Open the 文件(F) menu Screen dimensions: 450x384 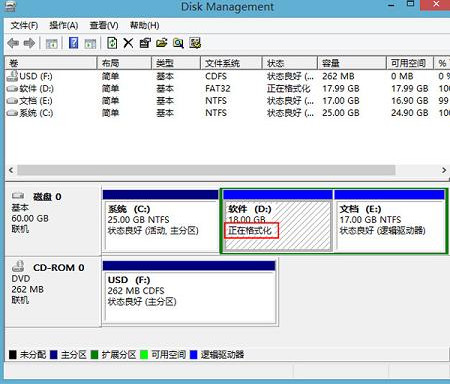(24, 25)
